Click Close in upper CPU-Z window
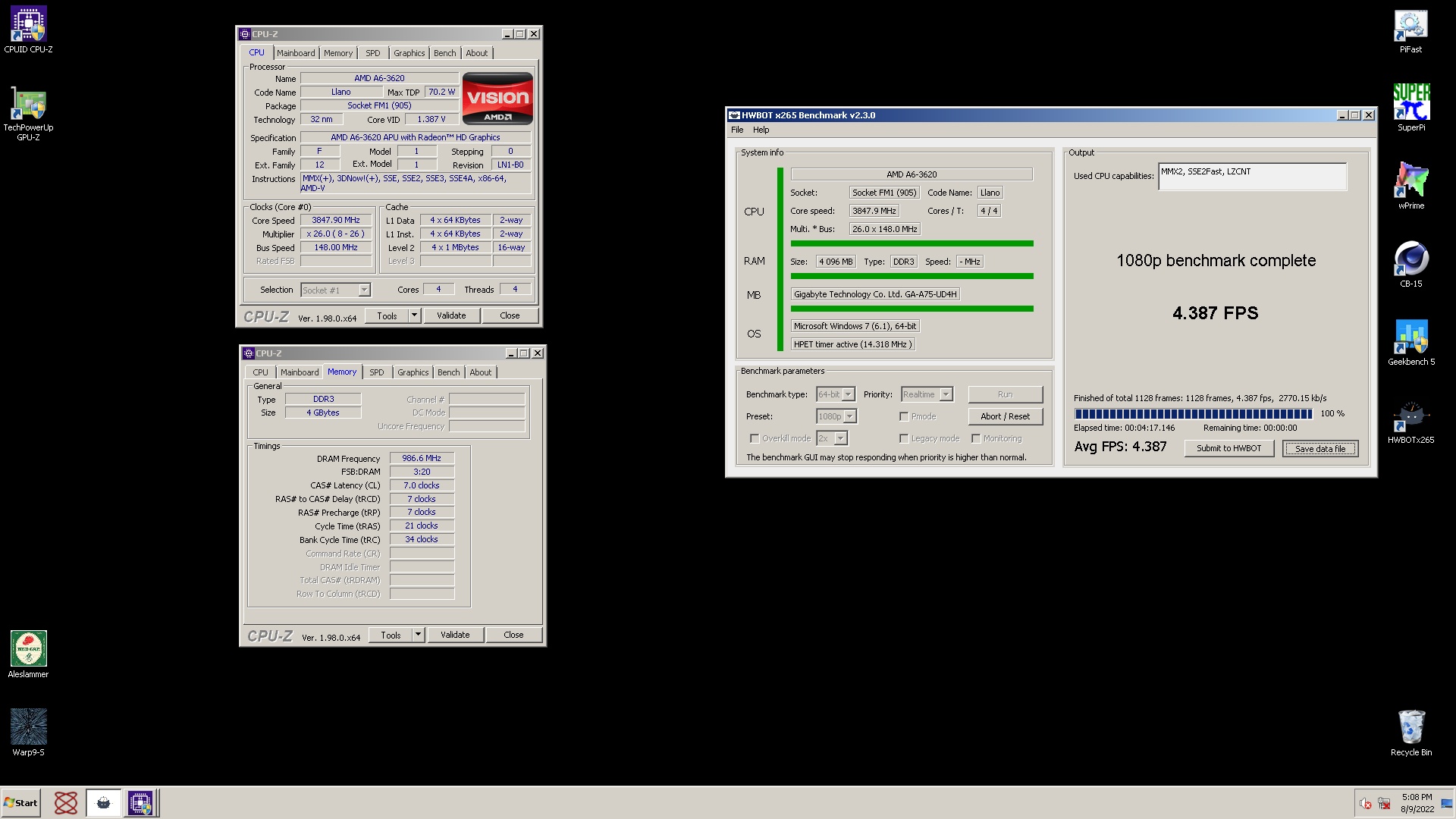The width and height of the screenshot is (1456, 819). (x=510, y=315)
